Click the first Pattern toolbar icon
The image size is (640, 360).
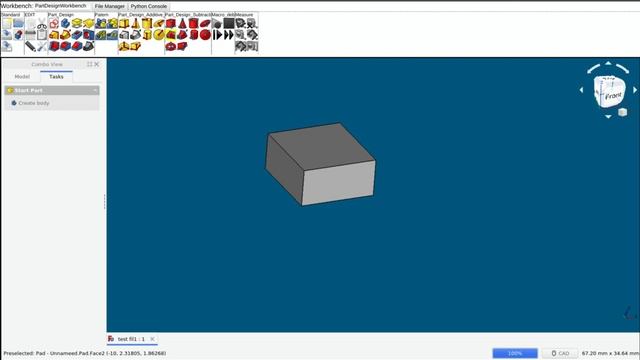click(x=100, y=23)
